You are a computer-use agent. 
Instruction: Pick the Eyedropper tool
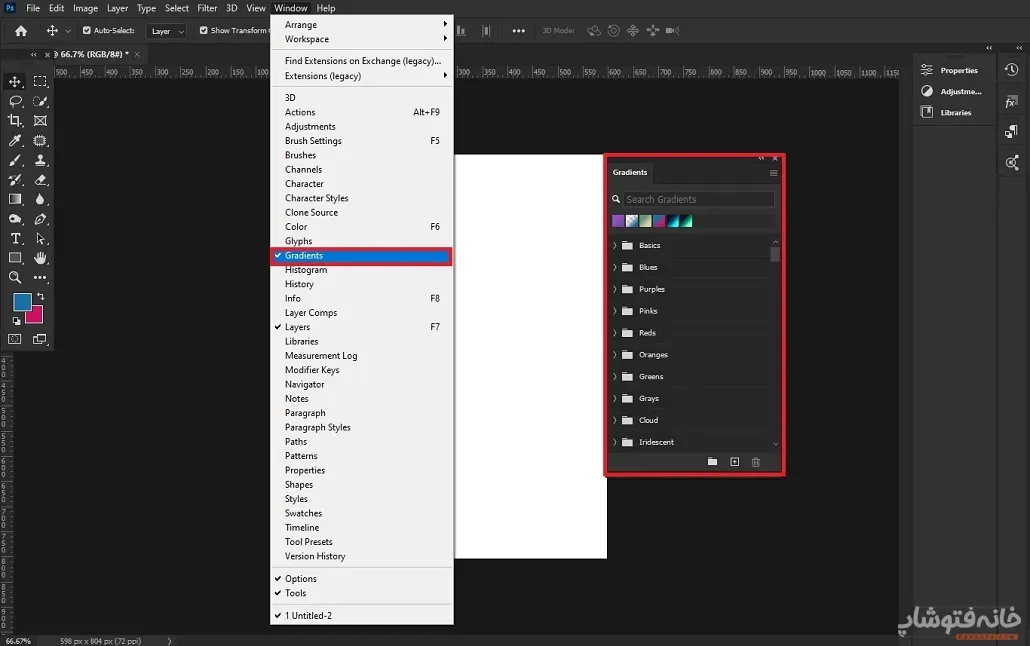pos(15,141)
